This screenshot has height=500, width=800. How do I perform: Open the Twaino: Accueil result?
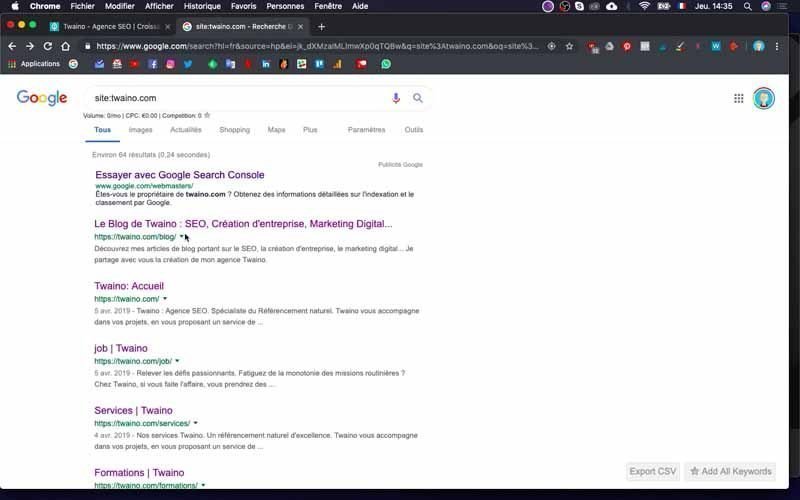coord(129,286)
